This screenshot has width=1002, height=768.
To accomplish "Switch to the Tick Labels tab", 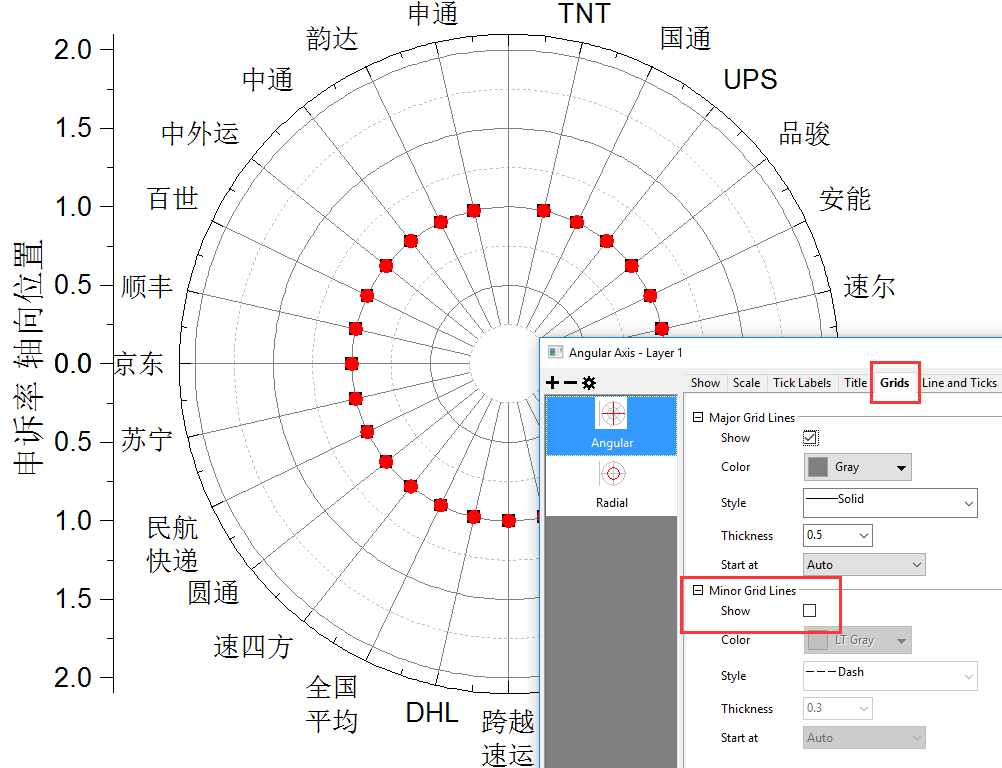I will click(x=802, y=382).
